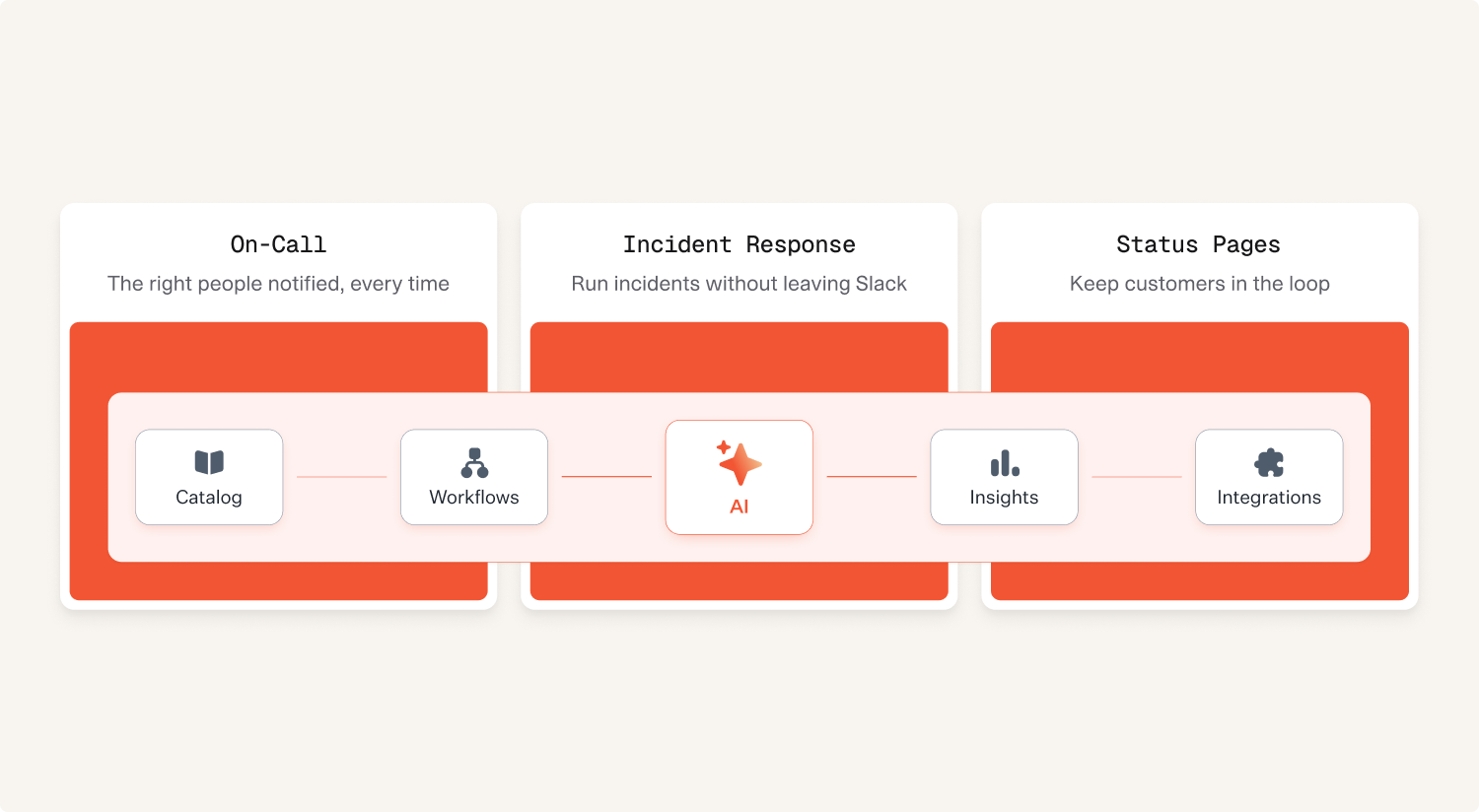This screenshot has width=1479, height=812.
Task: Click the Integrations puzzle piece icon
Action: pos(1269,463)
